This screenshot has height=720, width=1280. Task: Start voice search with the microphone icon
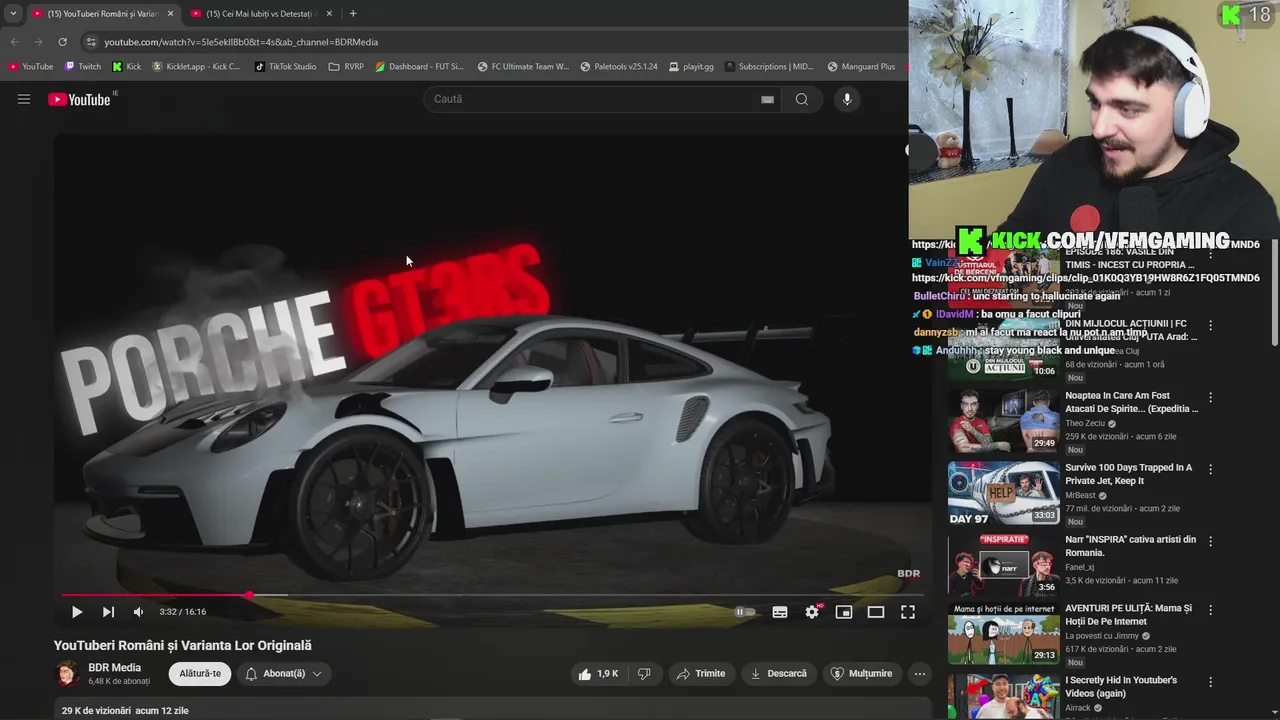847,99
